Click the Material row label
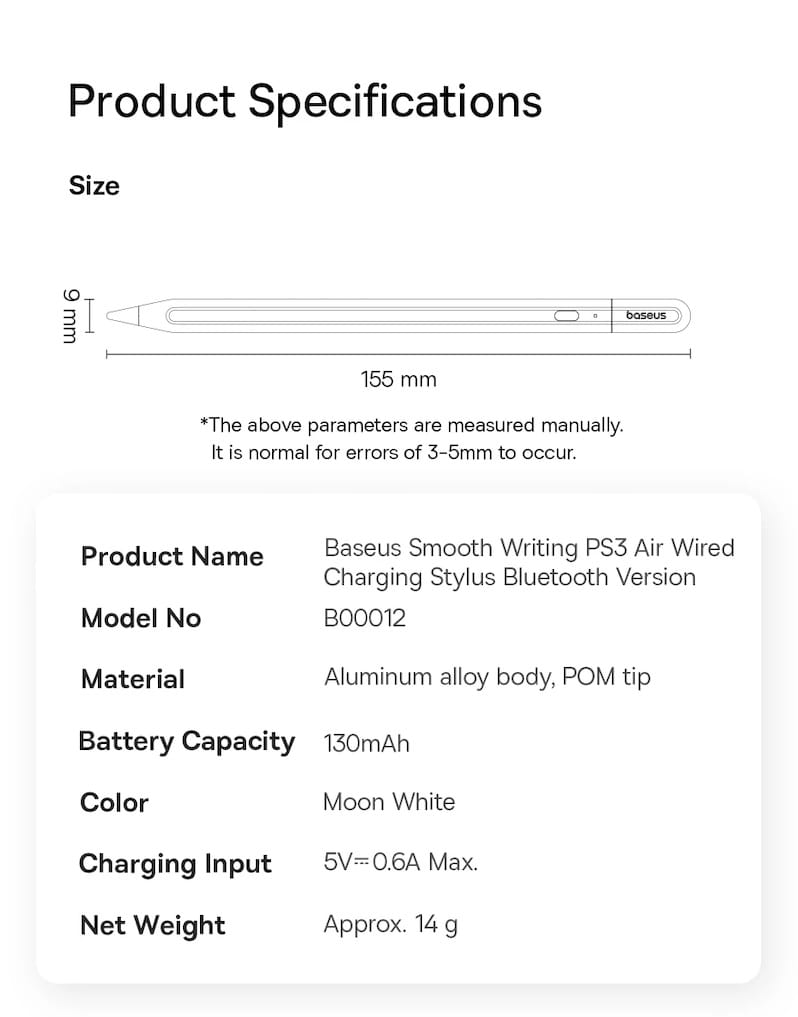This screenshot has height=1017, width=798. 133,679
